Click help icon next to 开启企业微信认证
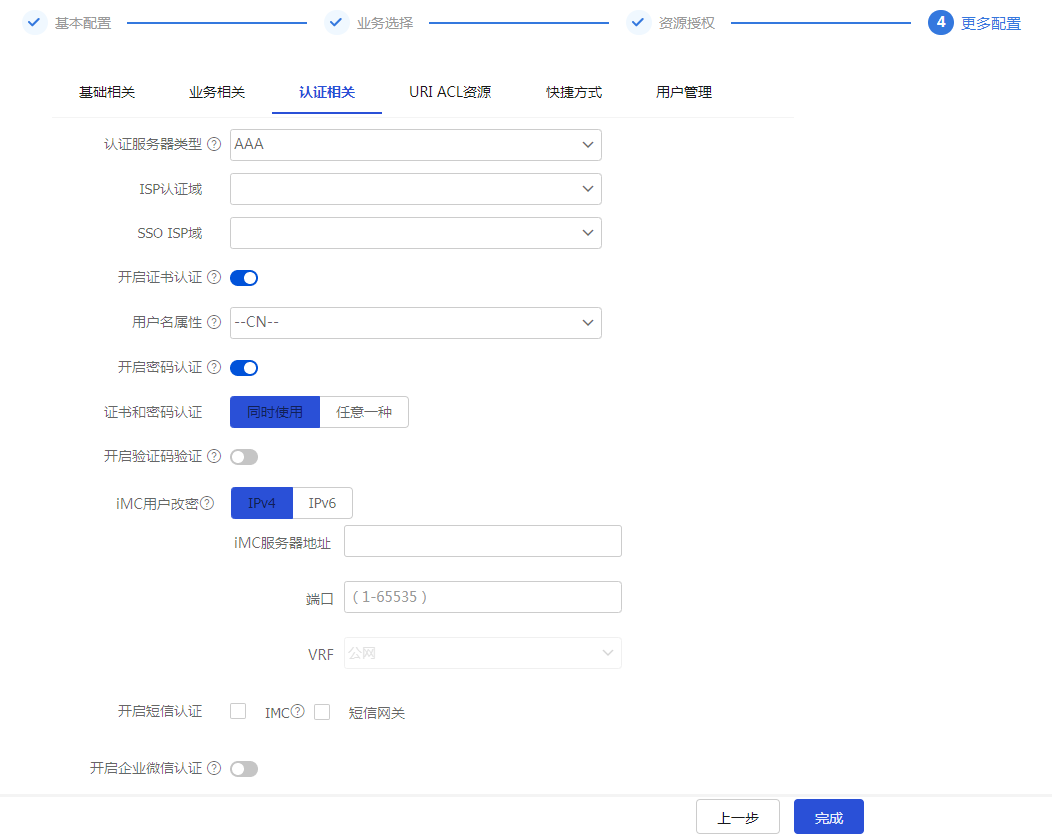 pyautogui.click(x=214, y=768)
